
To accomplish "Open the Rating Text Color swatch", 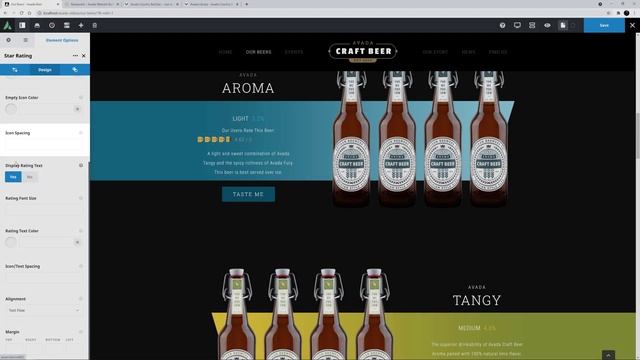I will click(11, 242).
